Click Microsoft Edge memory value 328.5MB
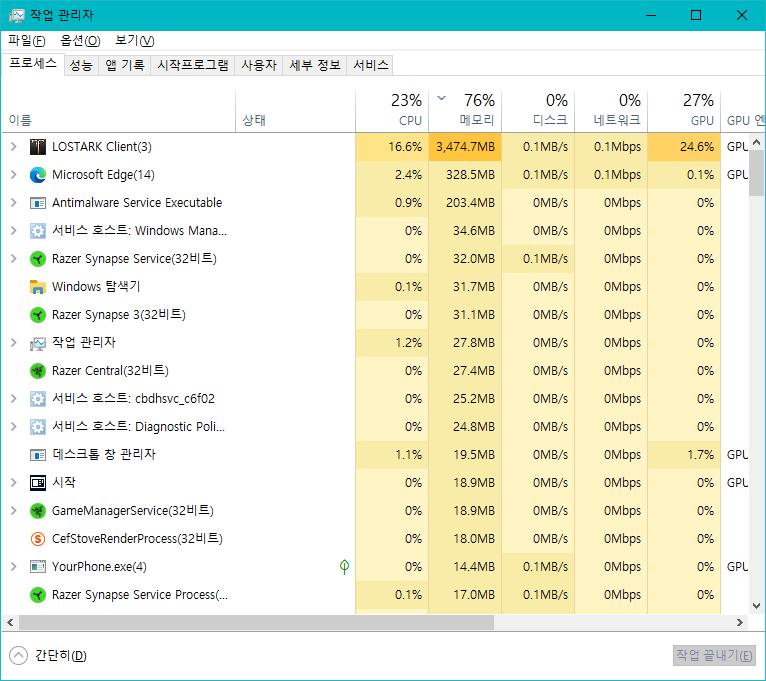The width and height of the screenshot is (766, 681). pos(465,175)
